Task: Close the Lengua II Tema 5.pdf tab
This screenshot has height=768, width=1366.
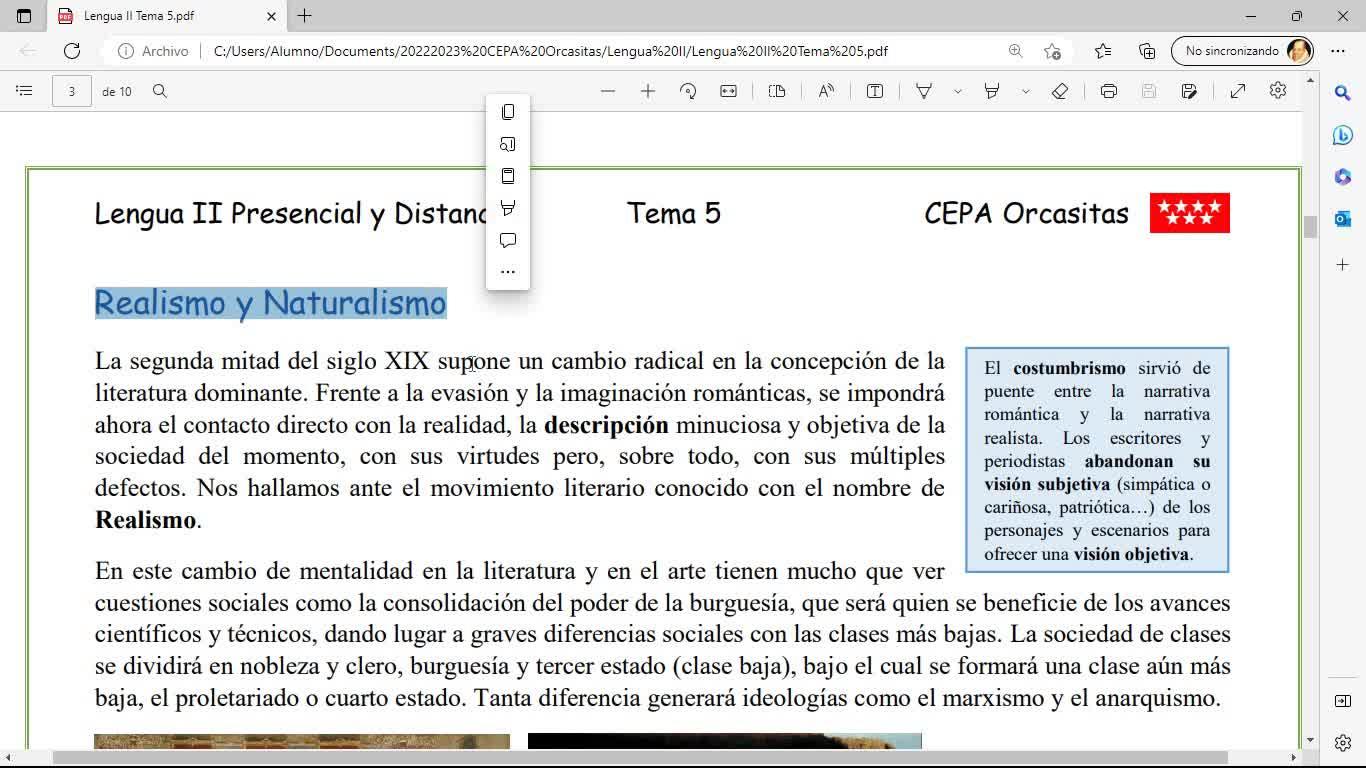Action: pos(271,16)
